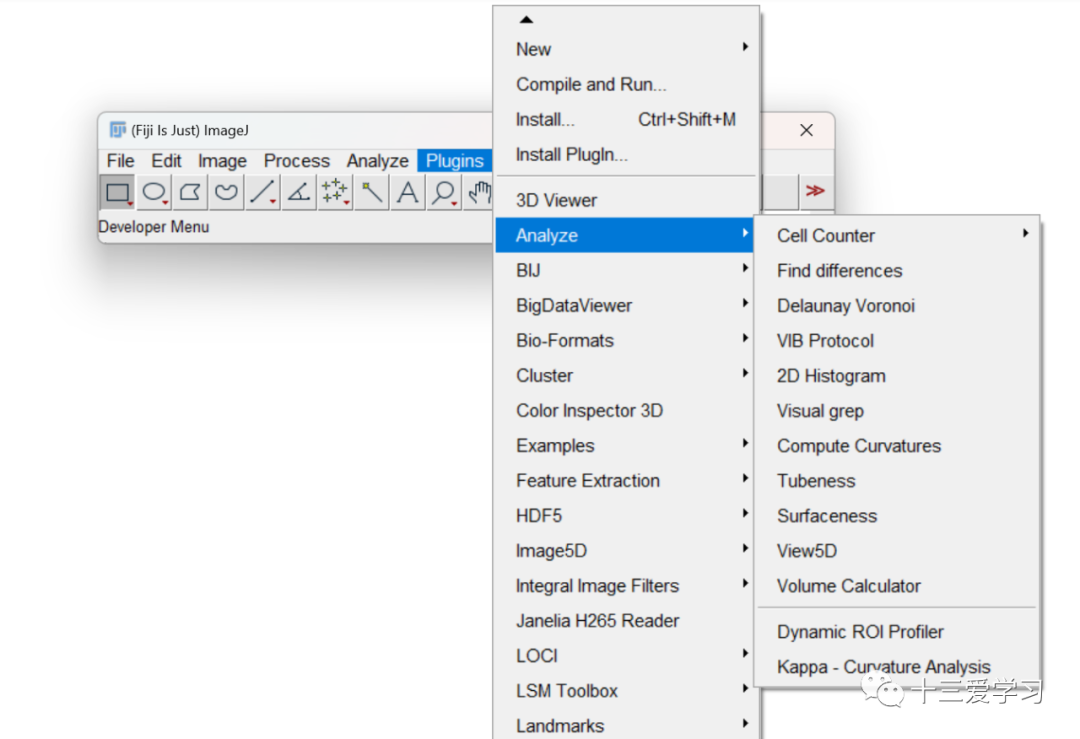Select the Rectangle selection tool
This screenshot has height=739, width=1080.
[x=117, y=192]
